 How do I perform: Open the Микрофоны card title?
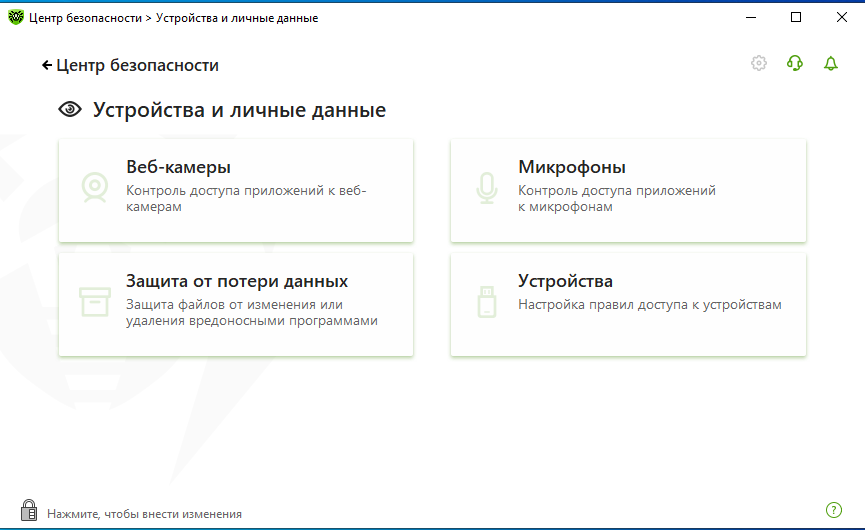pyautogui.click(x=572, y=167)
